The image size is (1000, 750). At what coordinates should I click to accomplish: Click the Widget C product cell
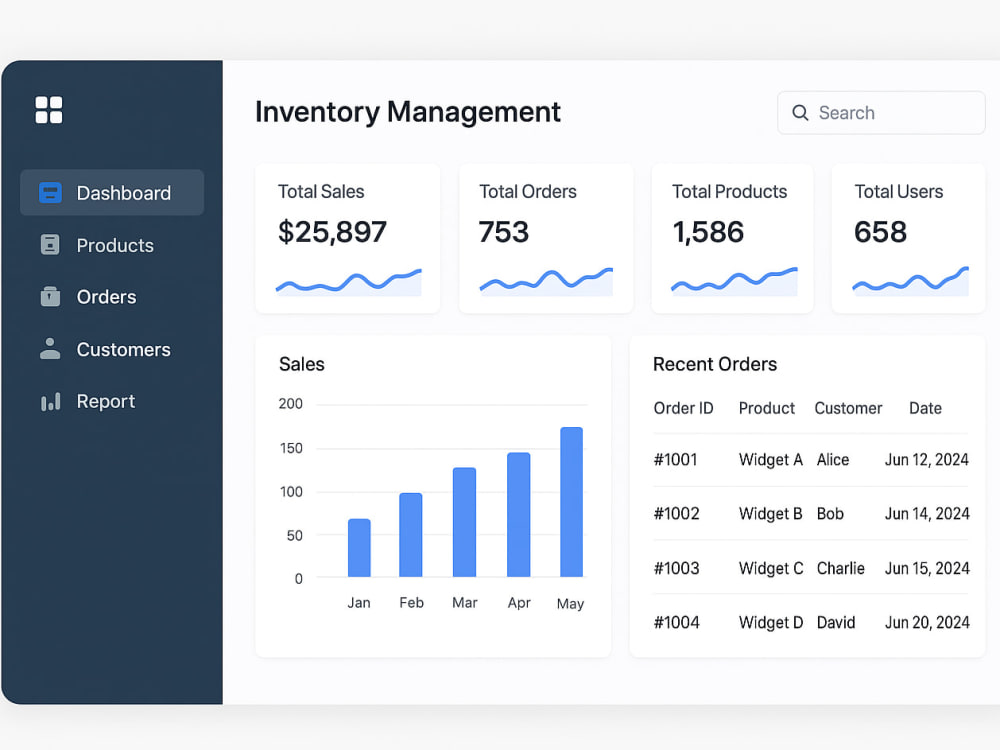click(x=771, y=568)
